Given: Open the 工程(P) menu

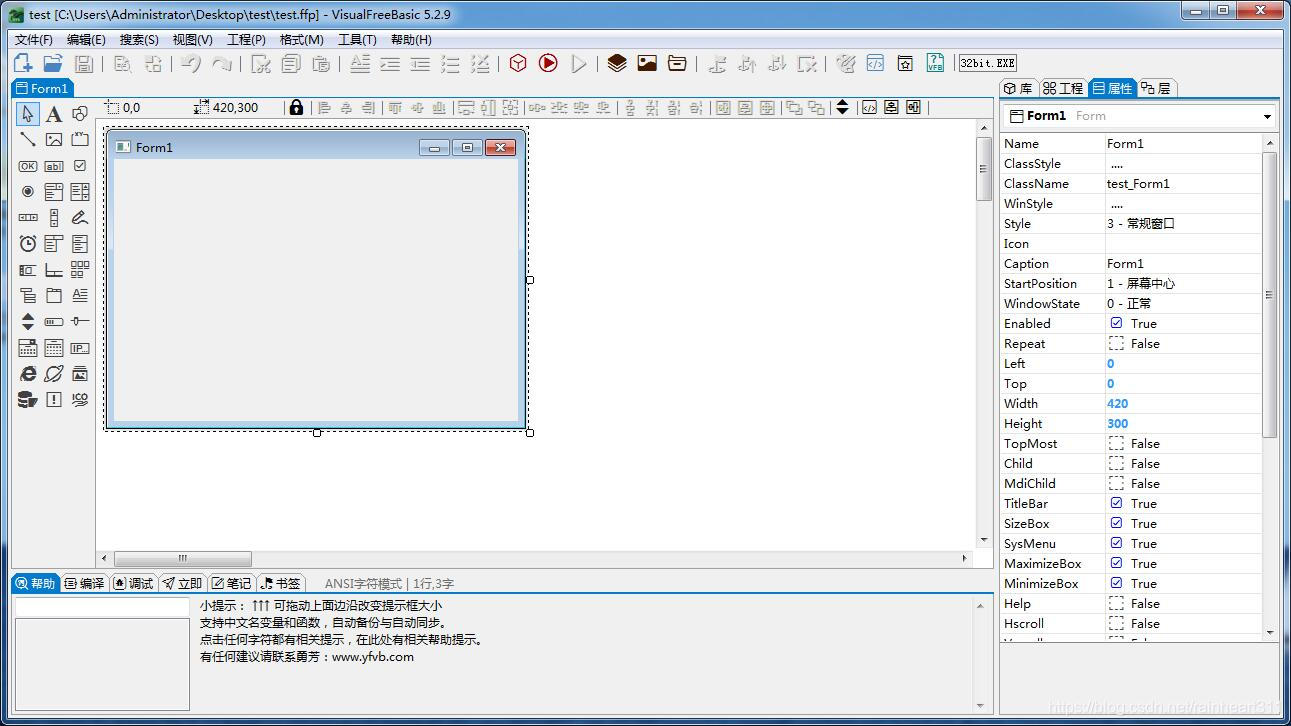Looking at the screenshot, I should pyautogui.click(x=247, y=39).
